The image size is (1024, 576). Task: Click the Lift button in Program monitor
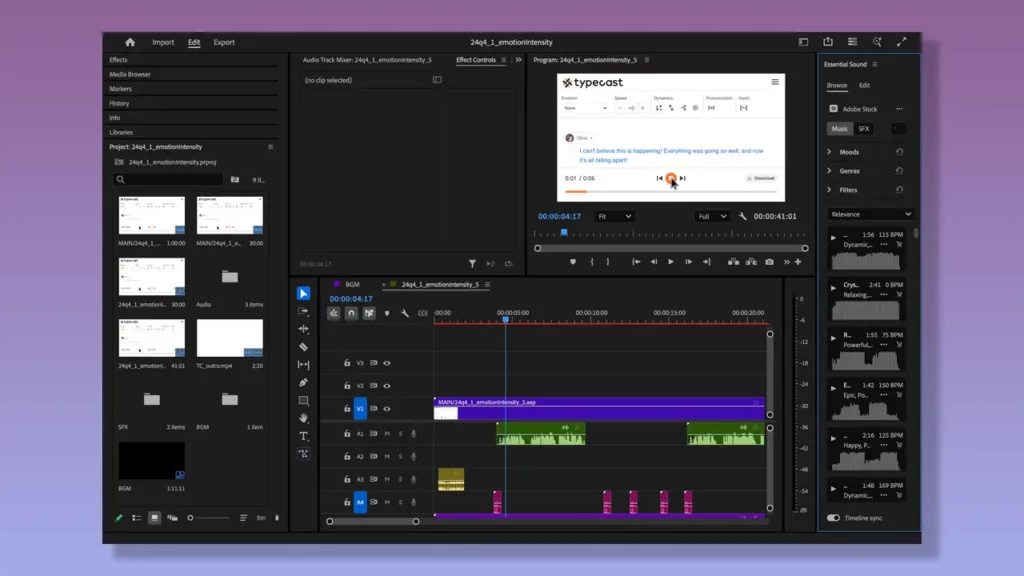tap(733, 262)
